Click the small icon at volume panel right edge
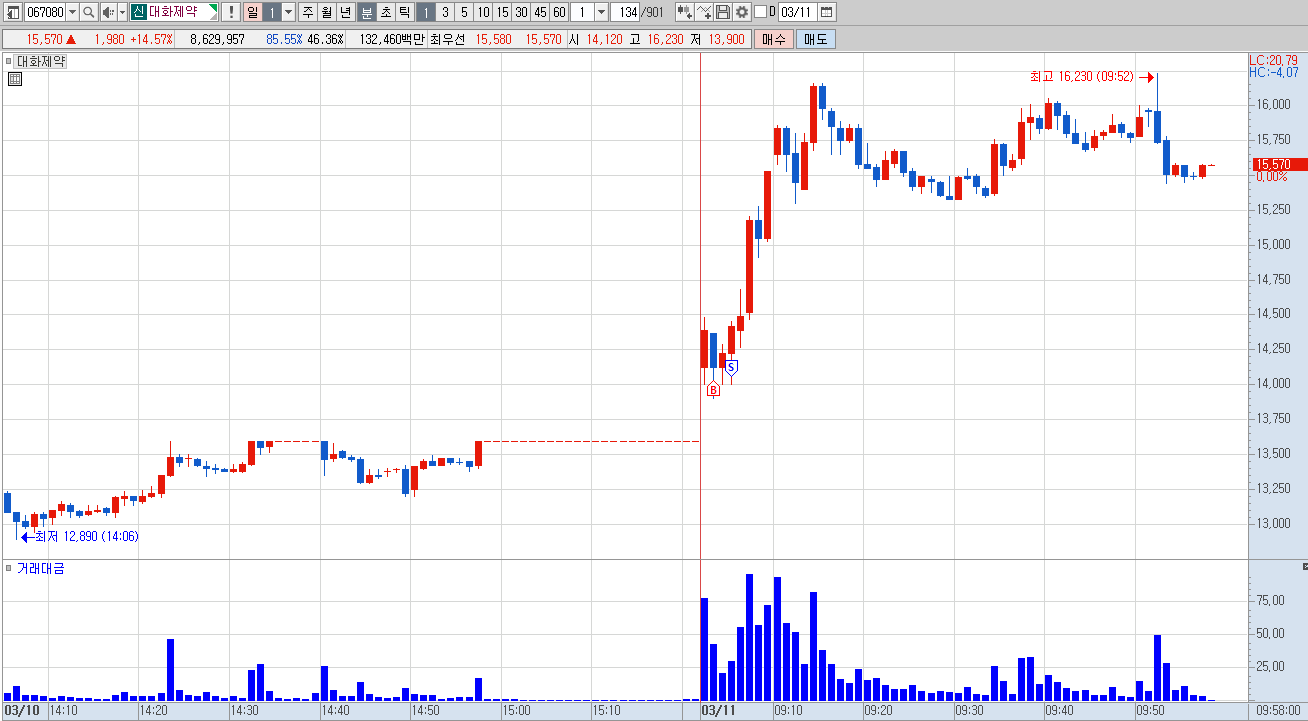This screenshot has width=1308, height=721. click(x=1304, y=567)
